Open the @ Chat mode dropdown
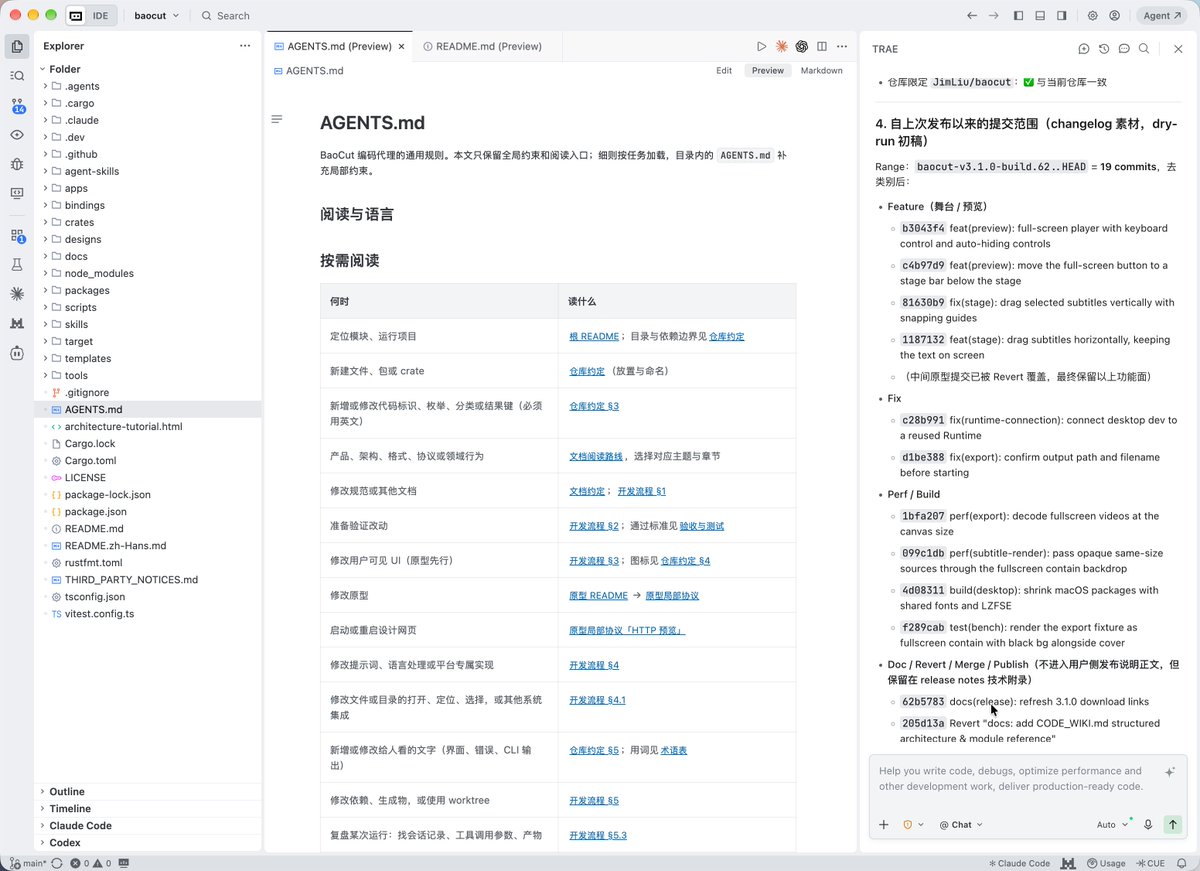This screenshot has width=1200, height=871. (961, 825)
